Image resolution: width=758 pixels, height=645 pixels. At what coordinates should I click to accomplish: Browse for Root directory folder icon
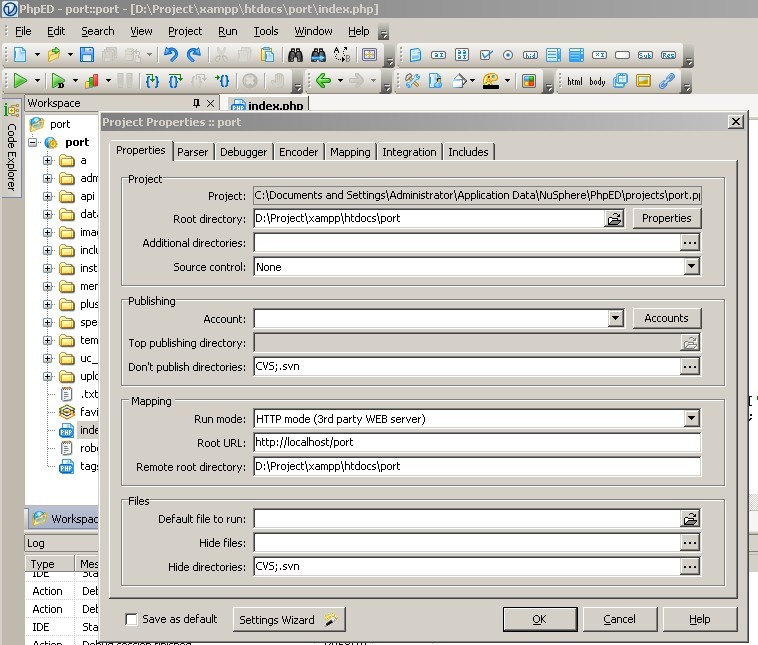[x=614, y=219]
